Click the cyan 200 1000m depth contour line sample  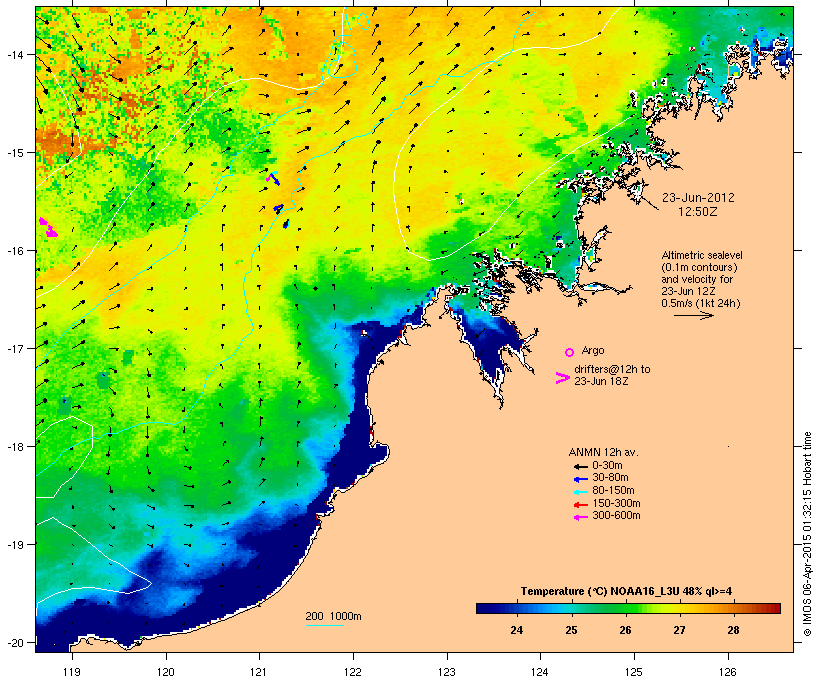click(324, 625)
